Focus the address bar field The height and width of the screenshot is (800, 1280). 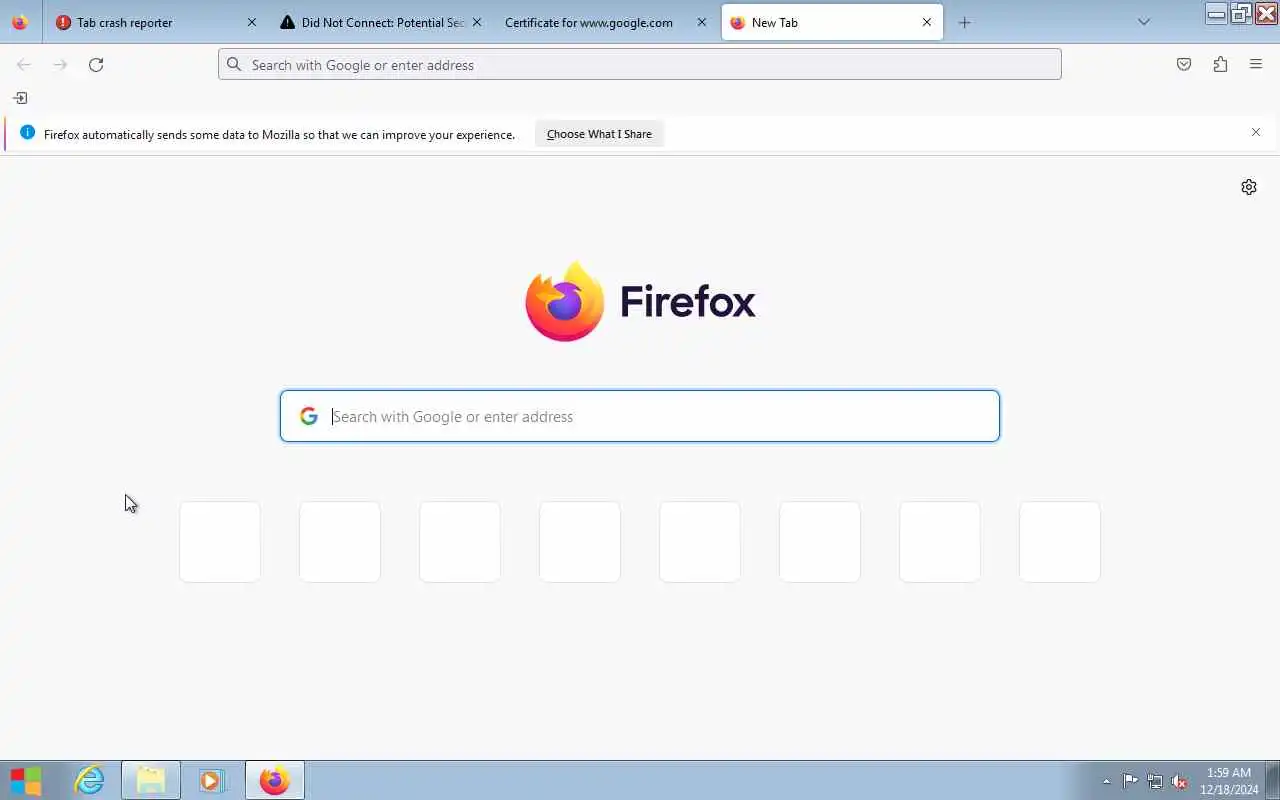click(640, 65)
